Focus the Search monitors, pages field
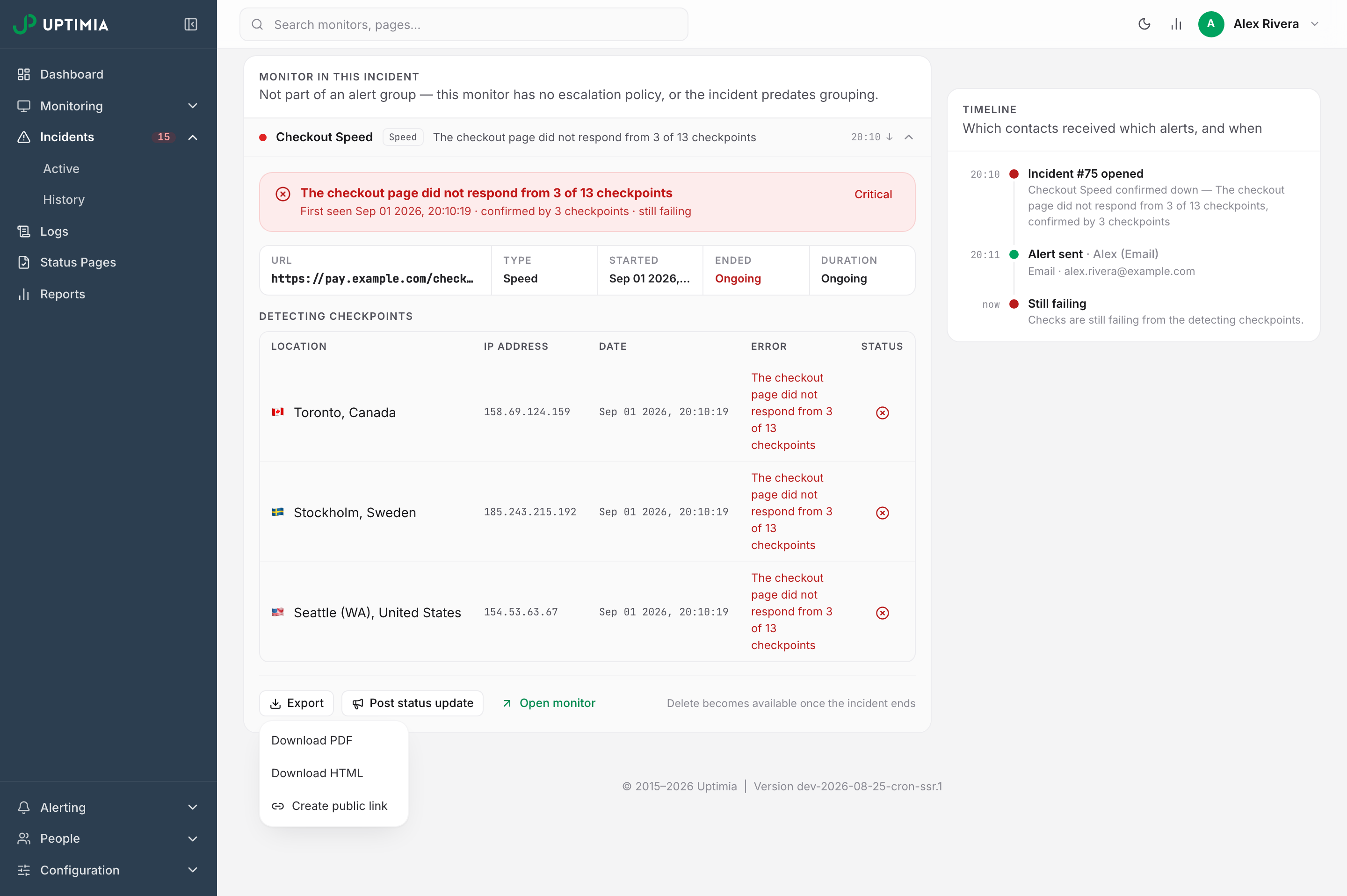 coord(463,25)
